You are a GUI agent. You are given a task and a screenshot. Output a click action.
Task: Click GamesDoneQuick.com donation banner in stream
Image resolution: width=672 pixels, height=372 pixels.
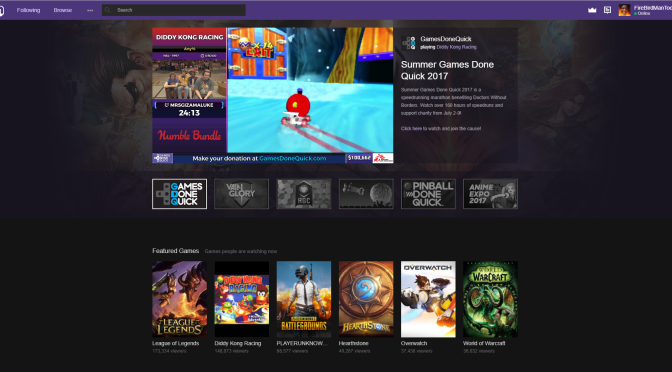259,158
